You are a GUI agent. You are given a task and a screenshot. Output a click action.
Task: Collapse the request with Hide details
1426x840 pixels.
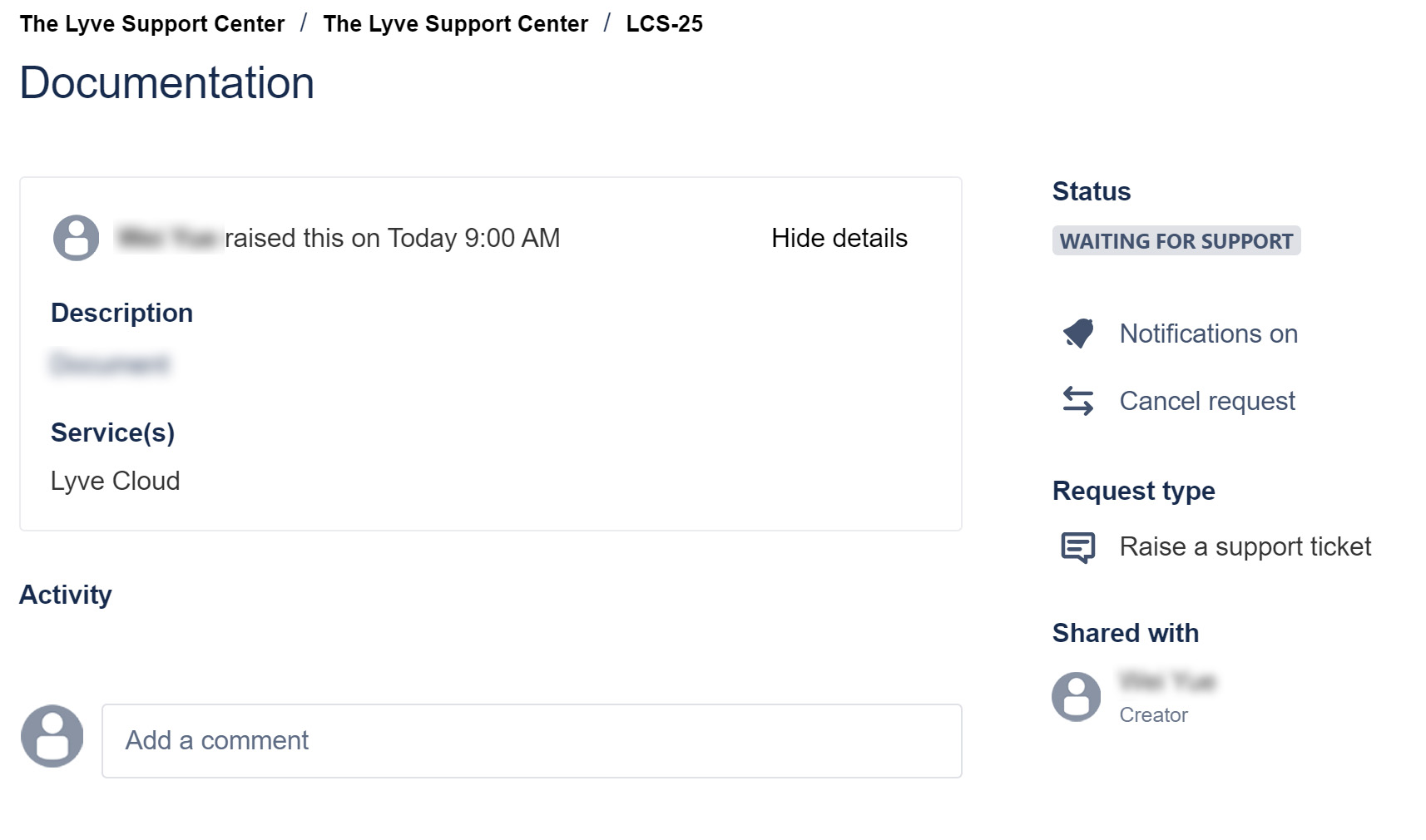839,238
